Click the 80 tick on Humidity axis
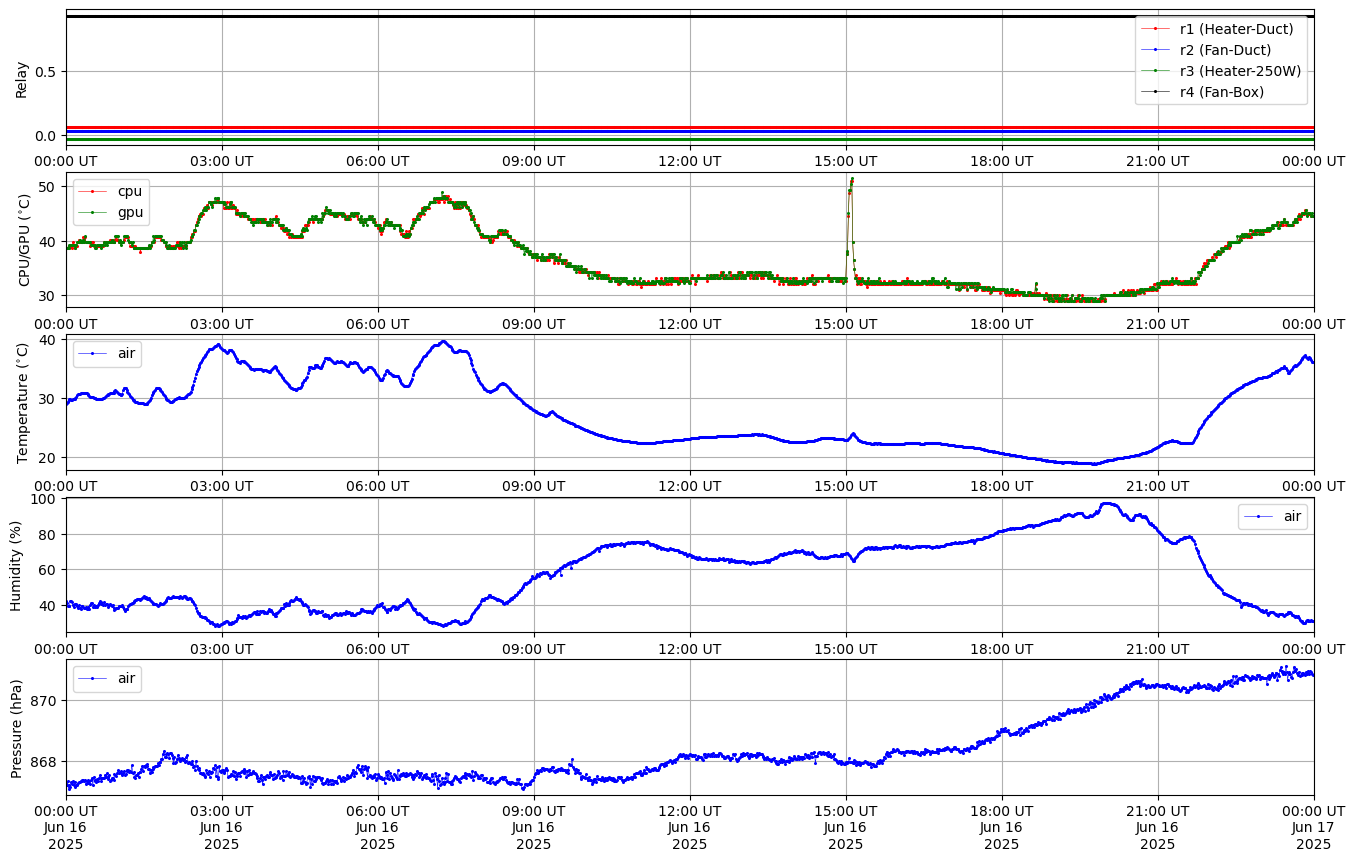This screenshot has height=861, width=1355. [x=50, y=534]
